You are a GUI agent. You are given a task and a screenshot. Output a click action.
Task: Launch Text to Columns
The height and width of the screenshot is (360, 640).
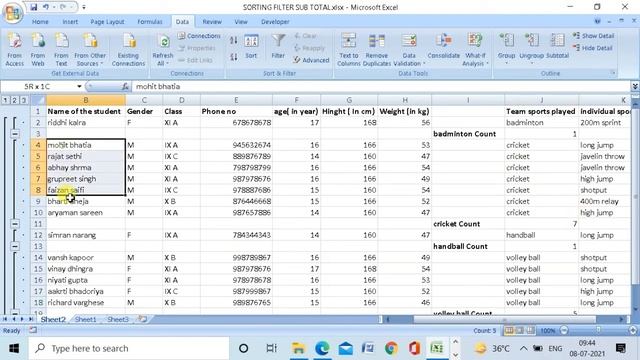pos(349,50)
